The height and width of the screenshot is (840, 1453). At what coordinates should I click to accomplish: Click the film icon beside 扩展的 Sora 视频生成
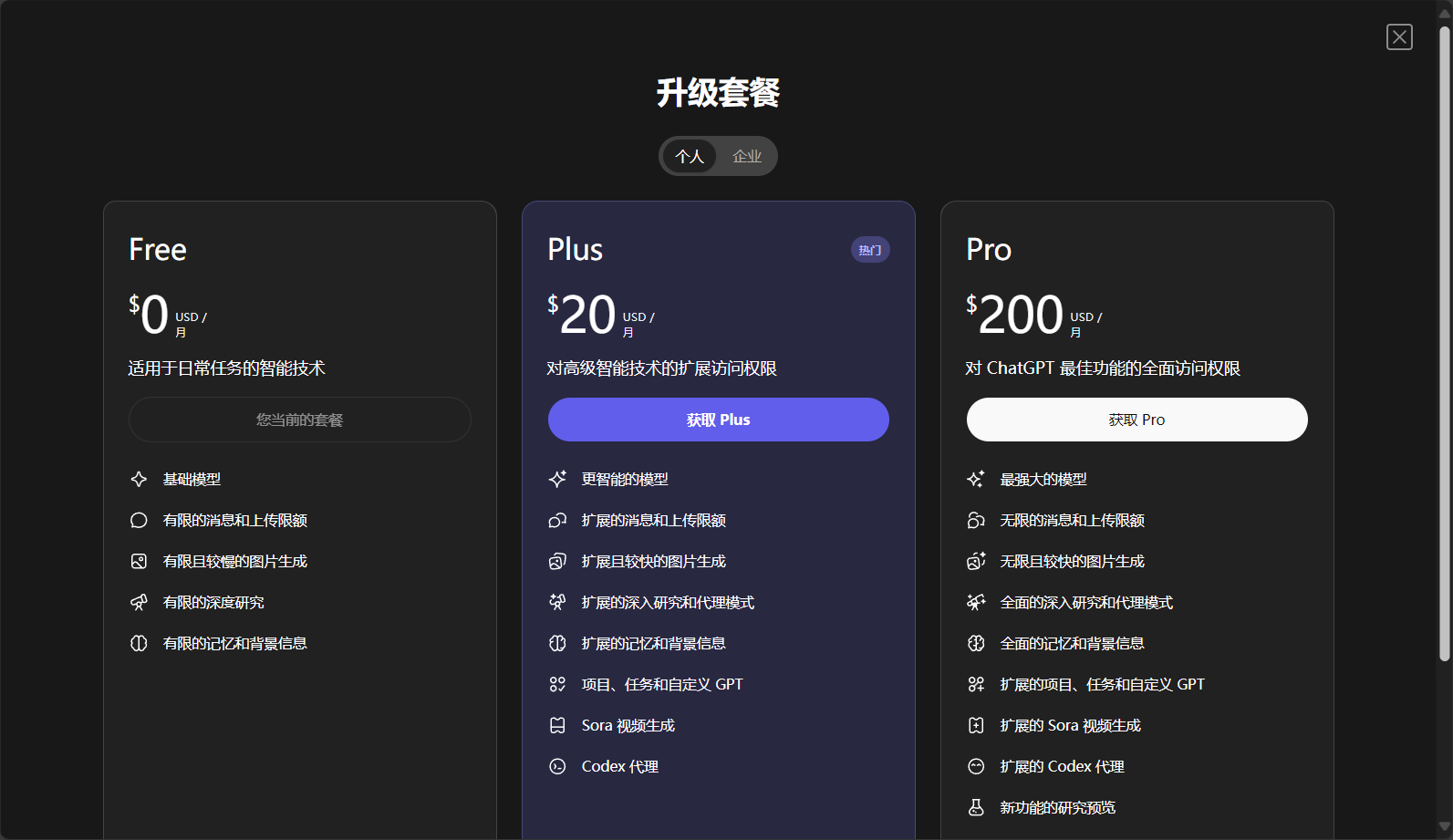coord(976,725)
